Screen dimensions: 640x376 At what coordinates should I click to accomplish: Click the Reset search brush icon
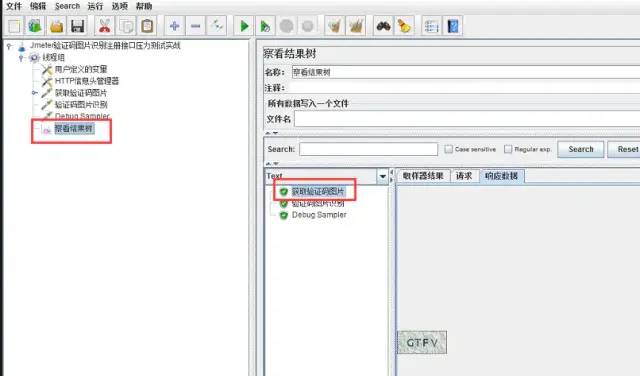404,26
